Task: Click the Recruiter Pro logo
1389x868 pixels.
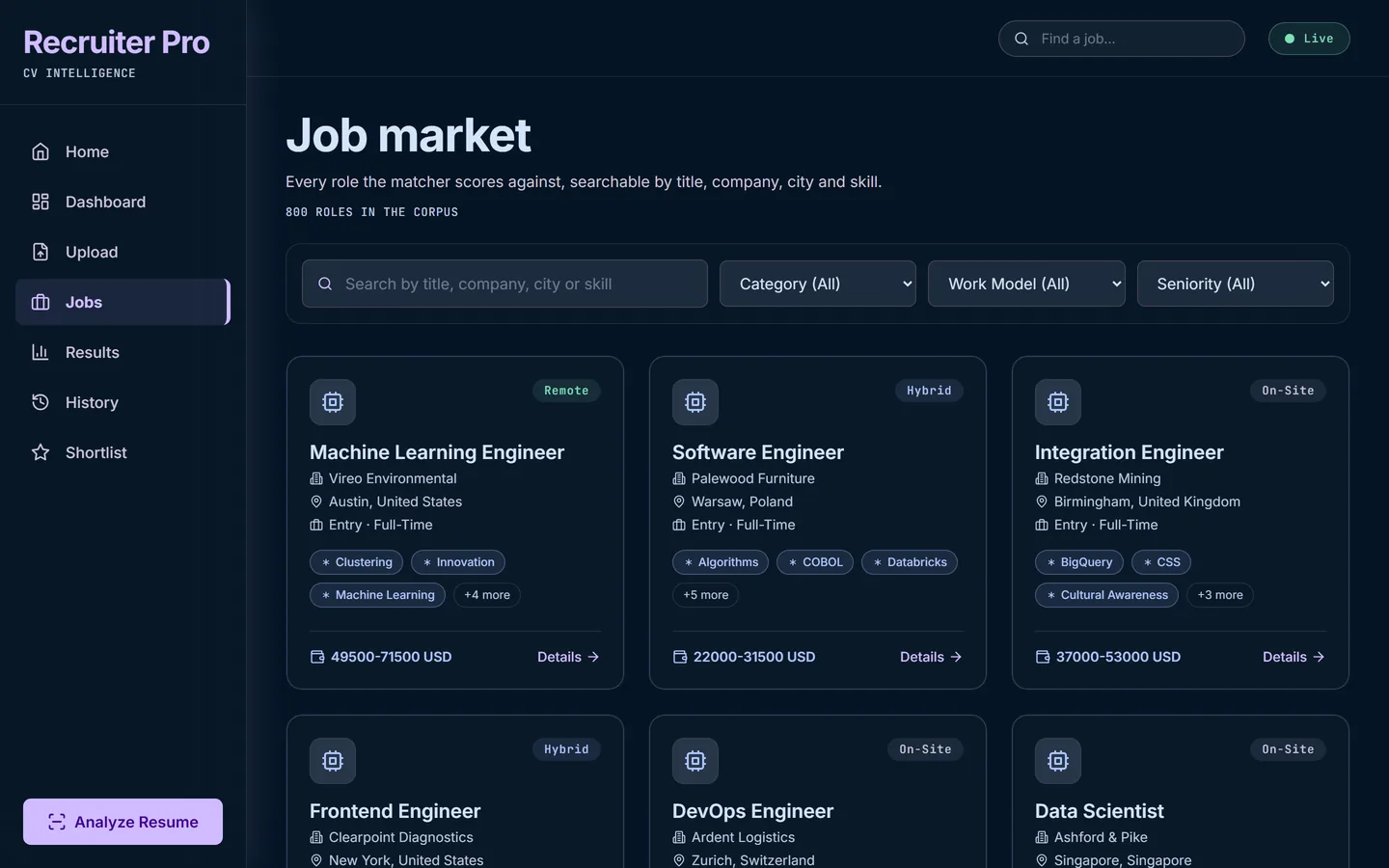Action: pos(117,42)
